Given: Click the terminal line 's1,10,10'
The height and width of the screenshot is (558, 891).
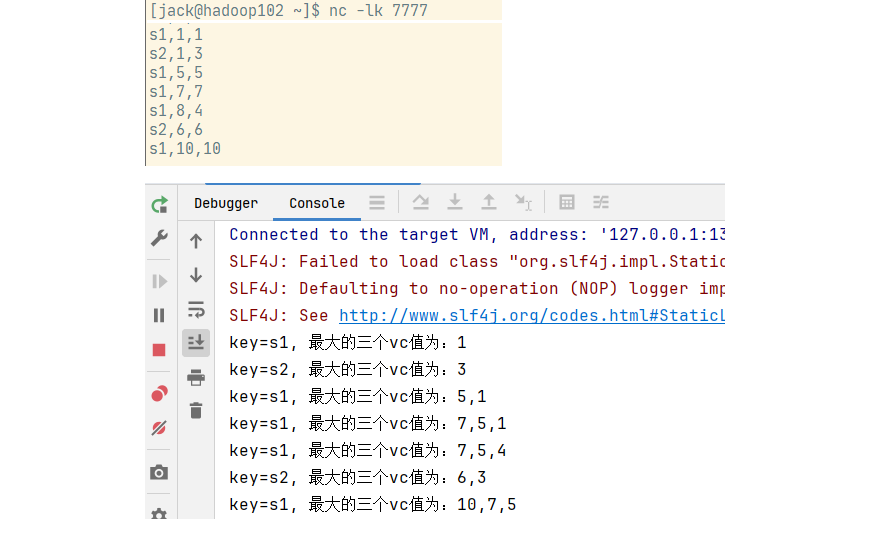Looking at the screenshot, I should tap(185, 149).
